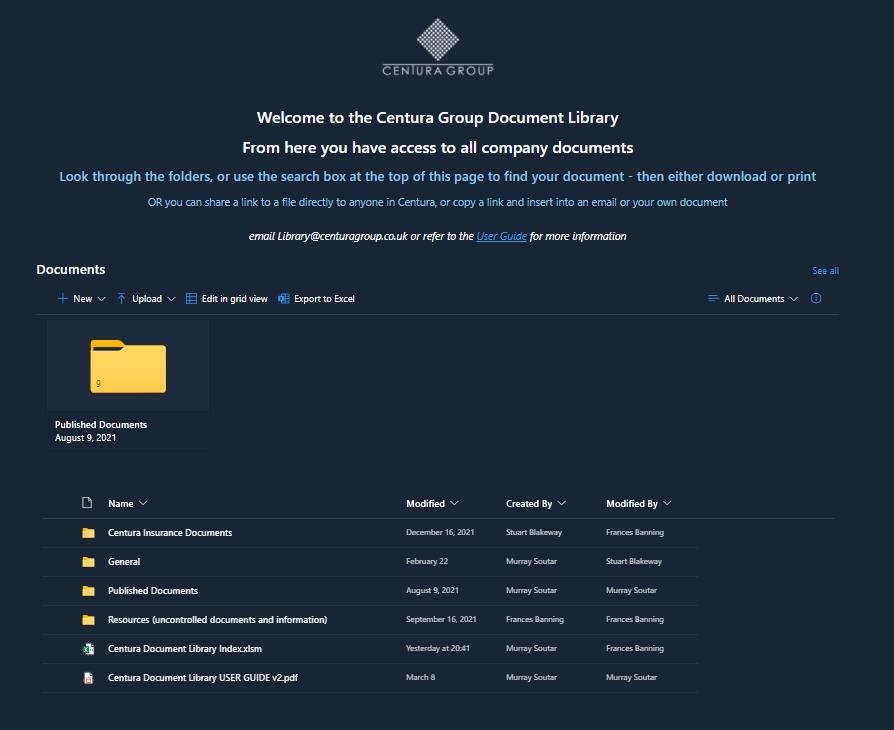This screenshot has height=730, width=894.
Task: Click Stuart Blakeway modifier of General folder
Action: [x=634, y=561]
